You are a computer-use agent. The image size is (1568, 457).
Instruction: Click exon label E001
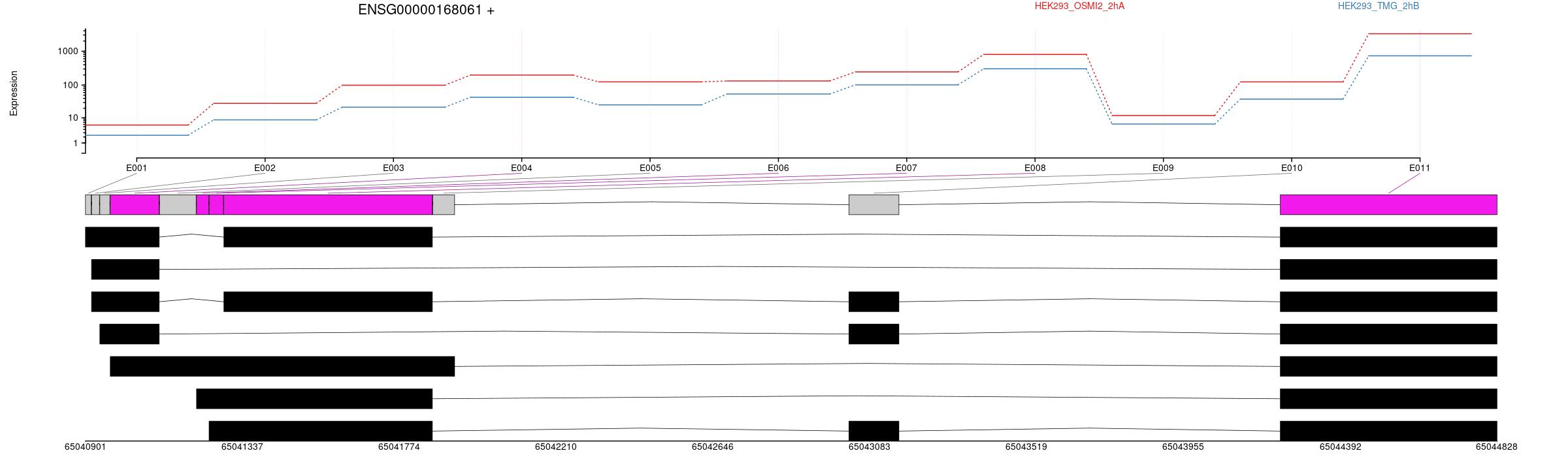click(x=137, y=168)
